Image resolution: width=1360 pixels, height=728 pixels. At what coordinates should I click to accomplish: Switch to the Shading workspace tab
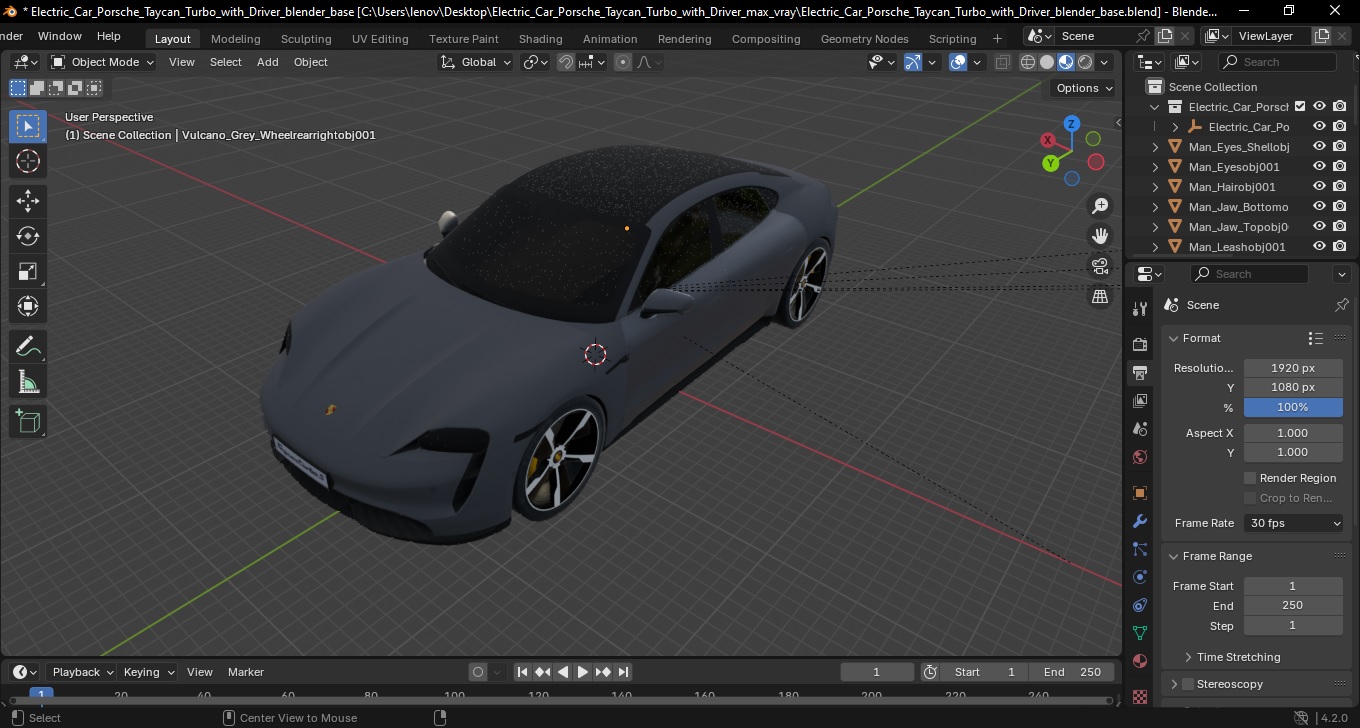click(x=540, y=39)
